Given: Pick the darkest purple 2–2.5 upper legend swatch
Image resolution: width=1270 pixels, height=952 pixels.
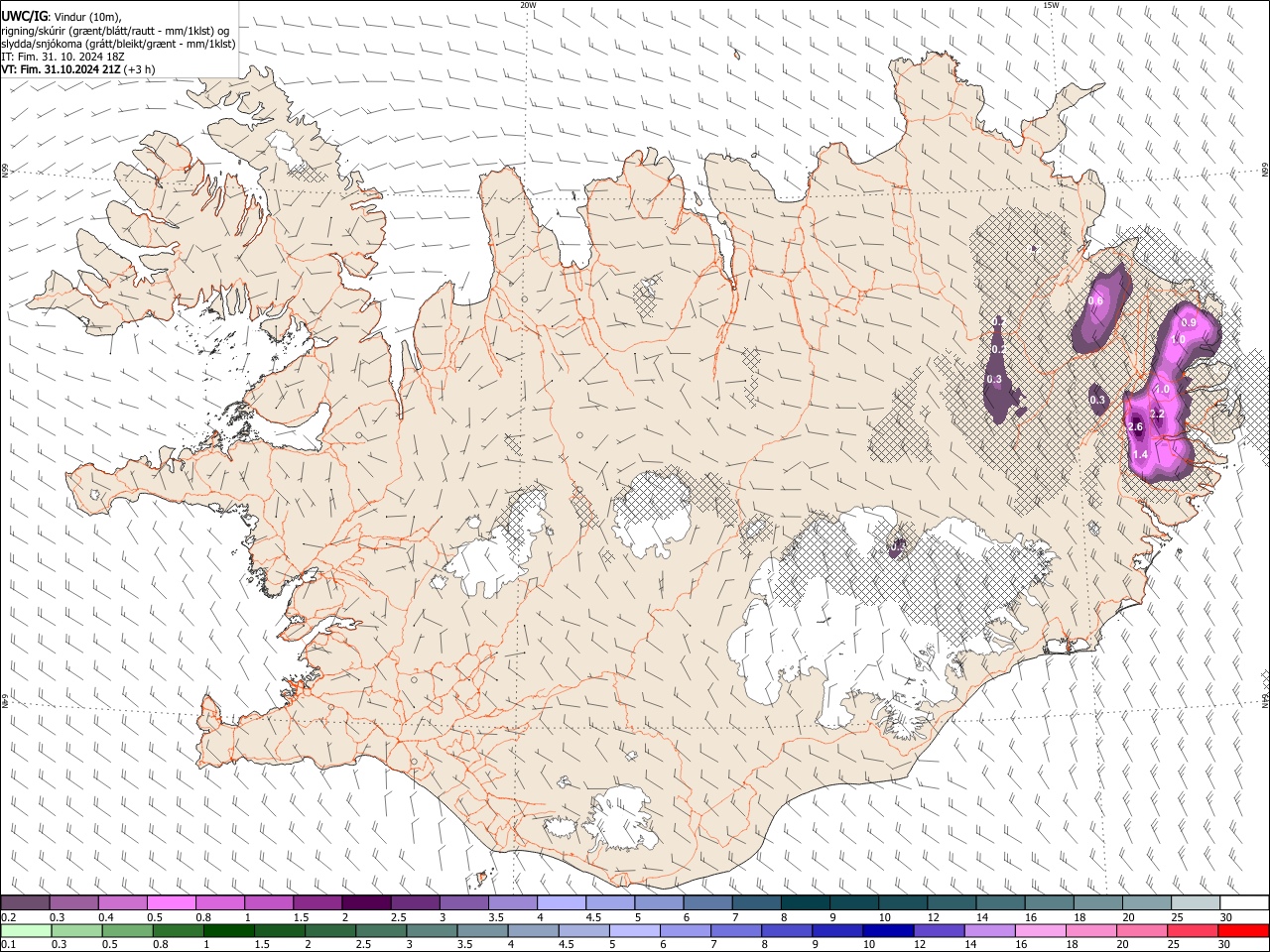Looking at the screenshot, I should click(366, 902).
